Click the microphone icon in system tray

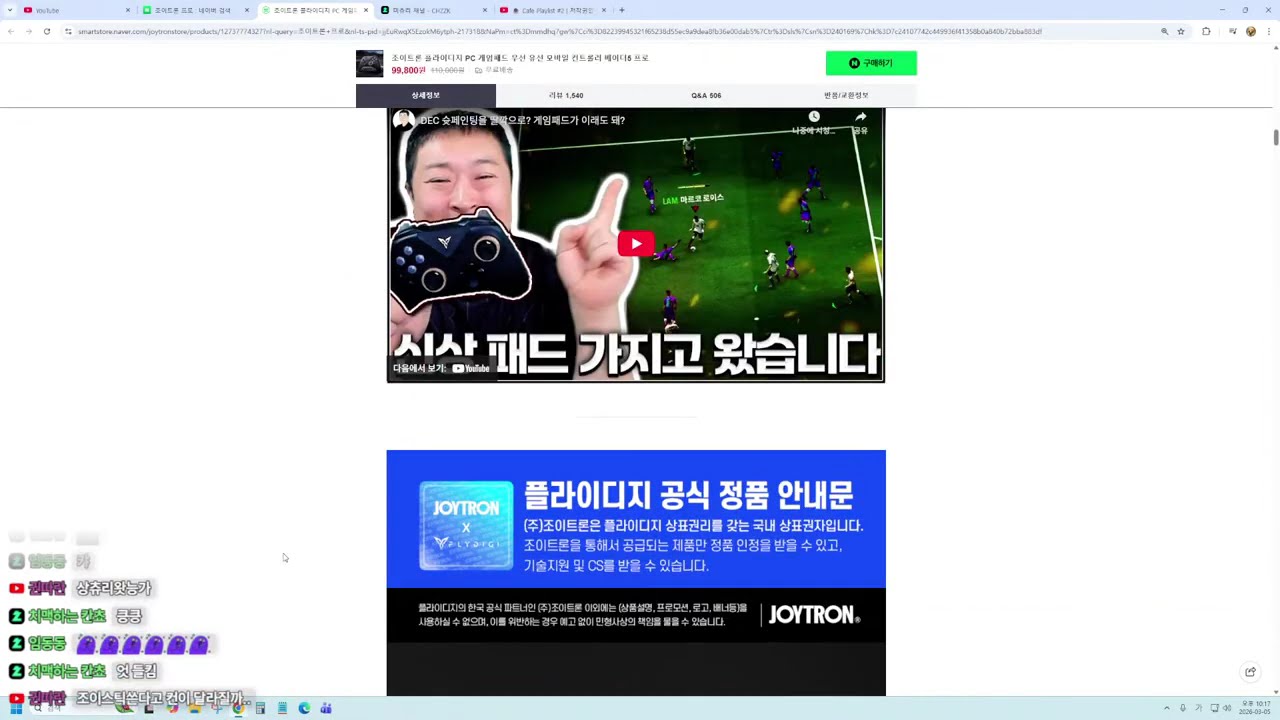click(x=1183, y=708)
